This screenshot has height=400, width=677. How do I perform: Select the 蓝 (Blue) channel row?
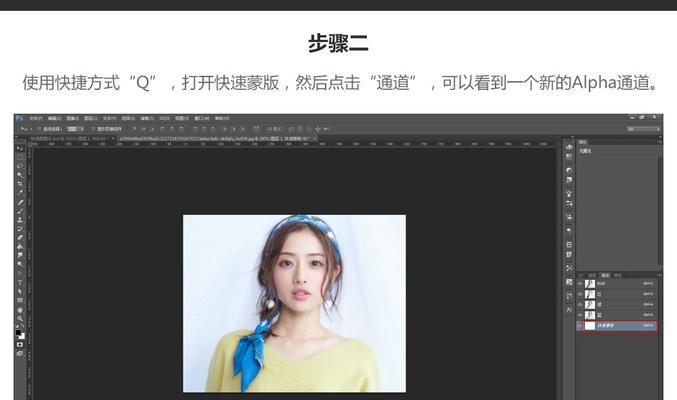pos(617,315)
